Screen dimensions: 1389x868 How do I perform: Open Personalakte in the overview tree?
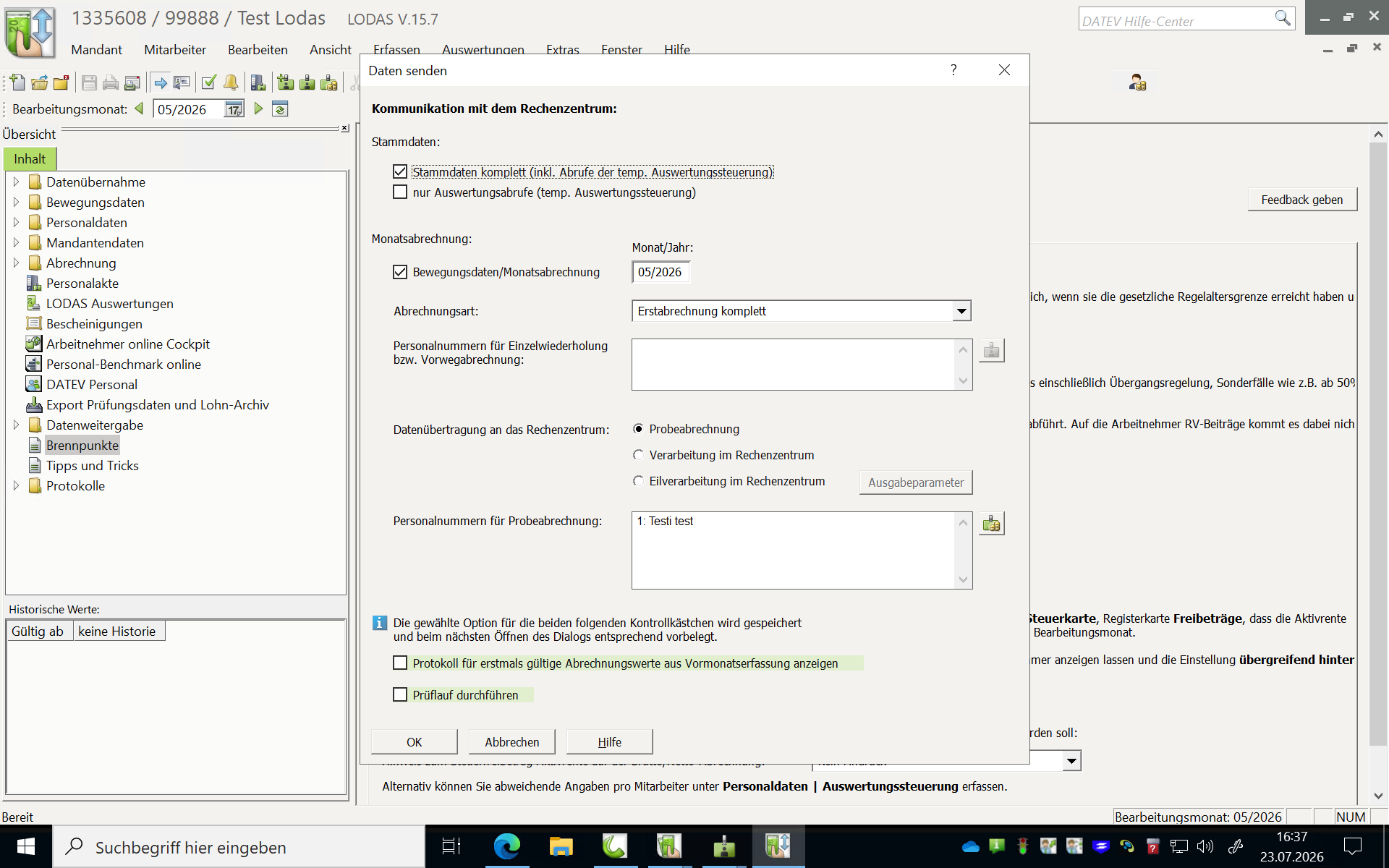pos(82,284)
